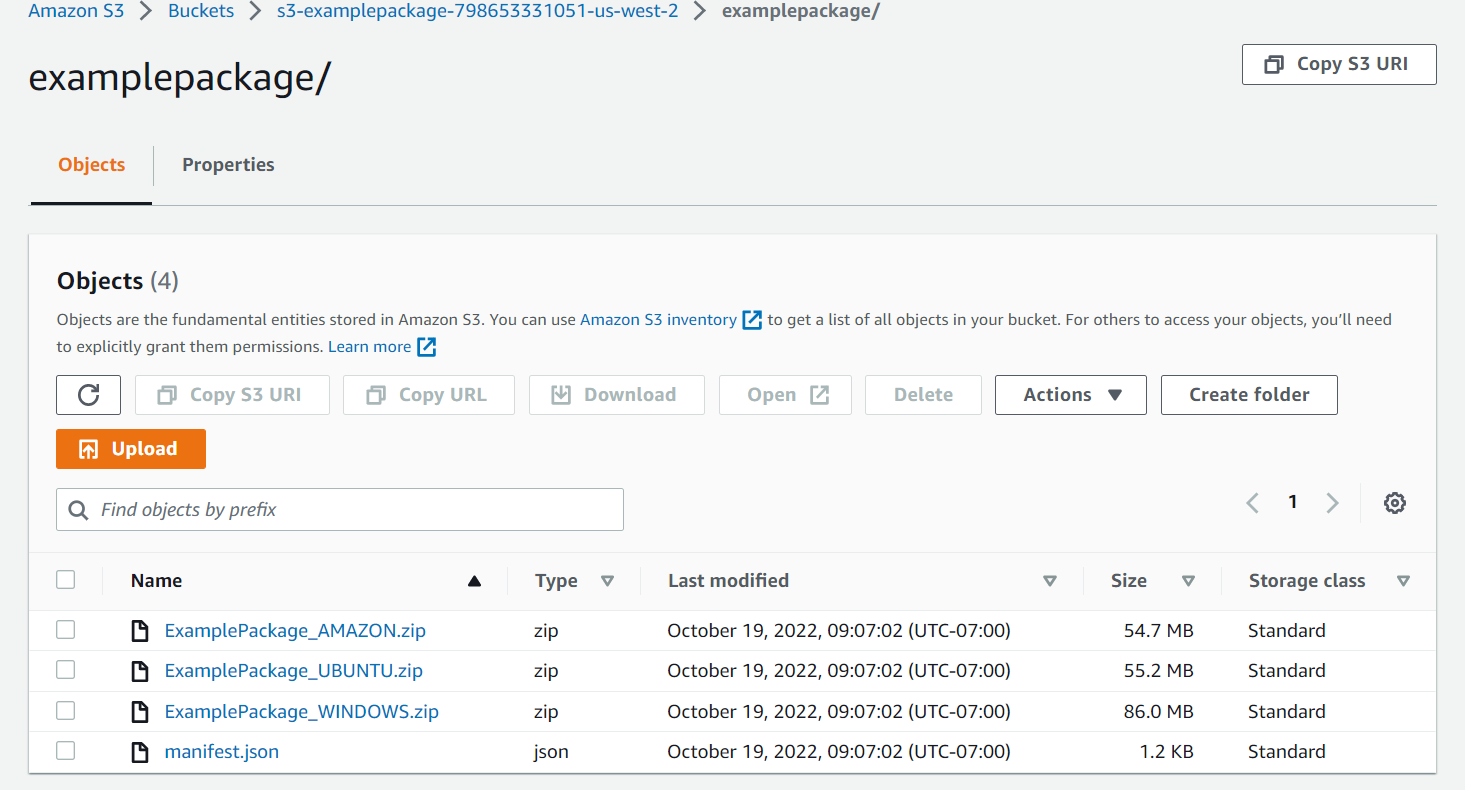
Task: Switch to the Properties tab
Action: [228, 164]
